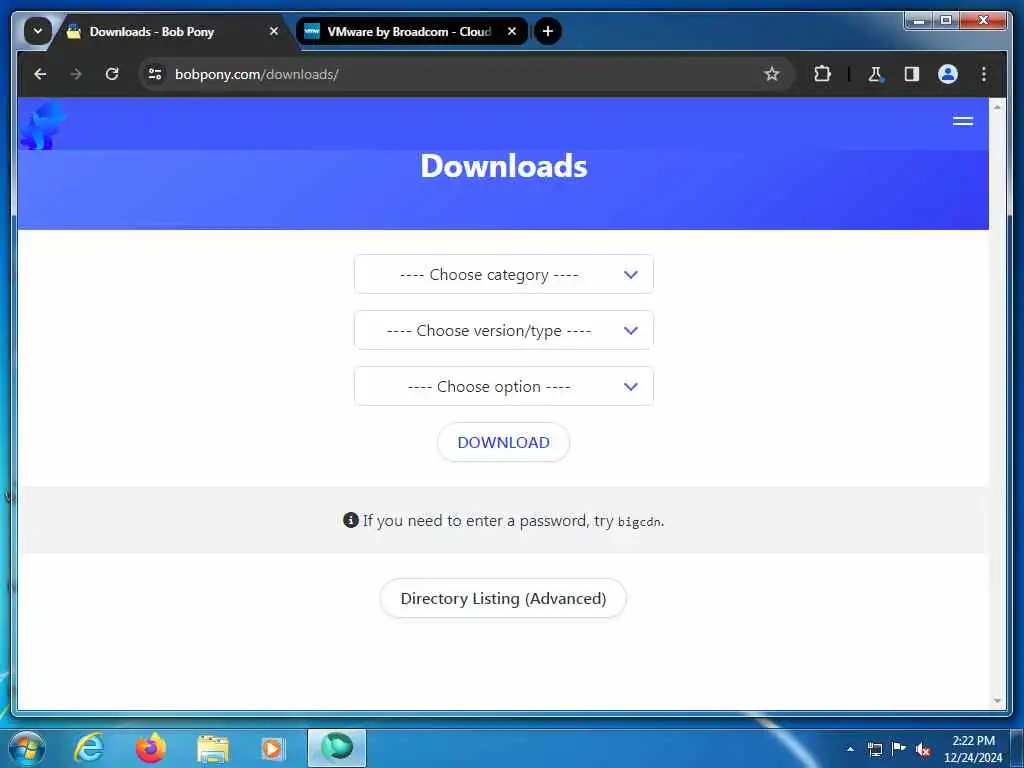Open the tab search dropdown arrow
Screen dimensions: 1024x768
pyautogui.click(x=38, y=31)
